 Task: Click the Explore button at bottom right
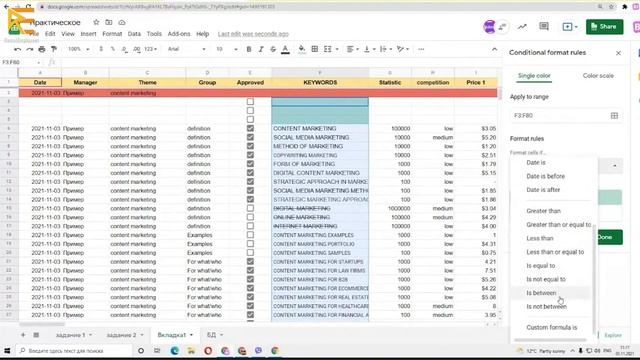coord(613,335)
